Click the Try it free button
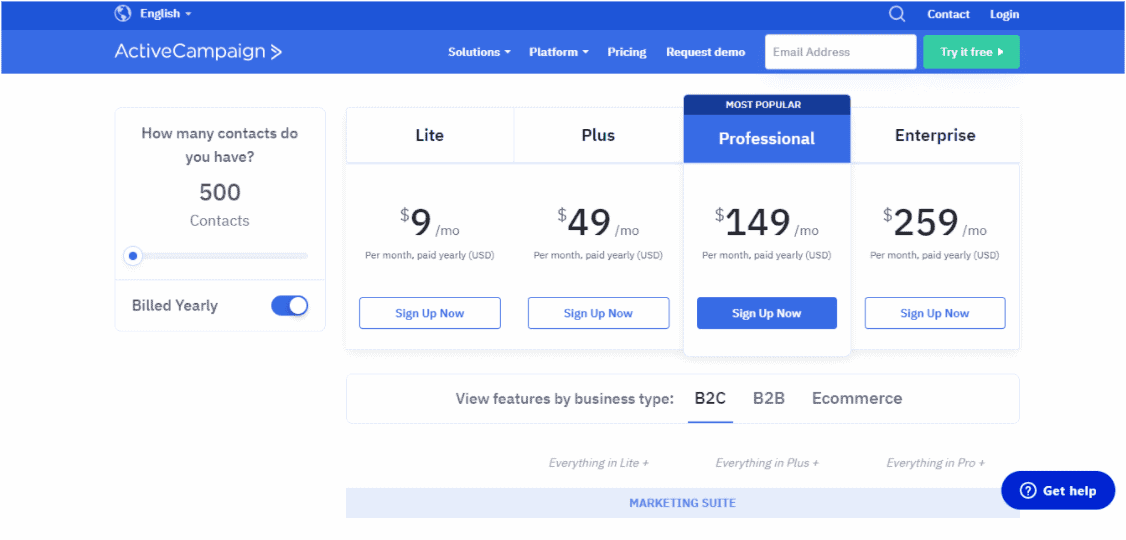 pyautogui.click(x=971, y=52)
